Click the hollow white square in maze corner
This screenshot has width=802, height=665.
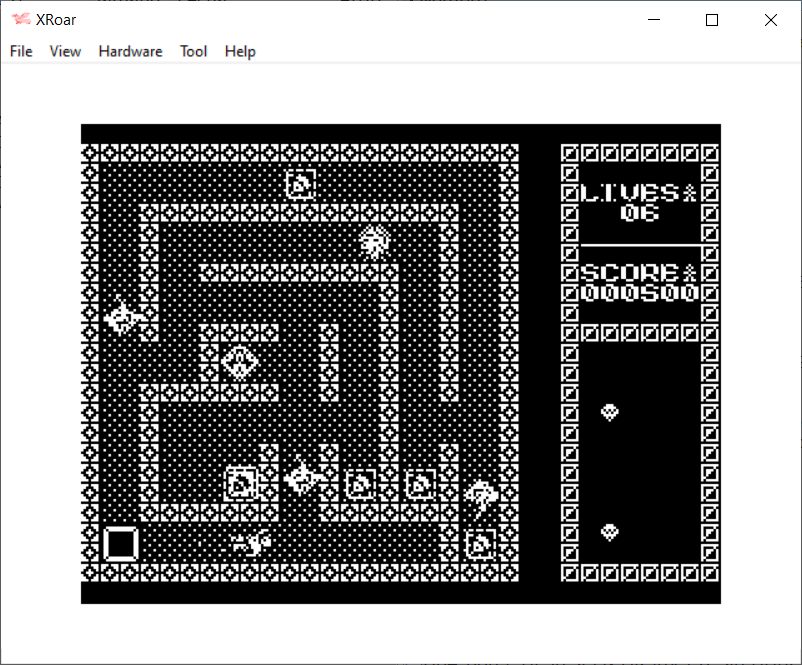(x=120, y=544)
